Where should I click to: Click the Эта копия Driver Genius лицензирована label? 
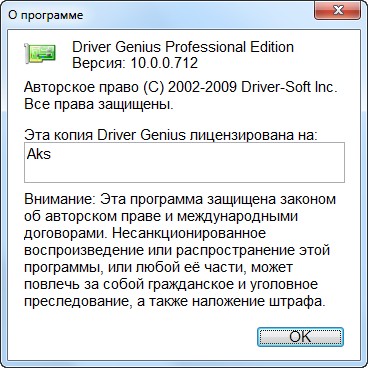tap(171, 135)
